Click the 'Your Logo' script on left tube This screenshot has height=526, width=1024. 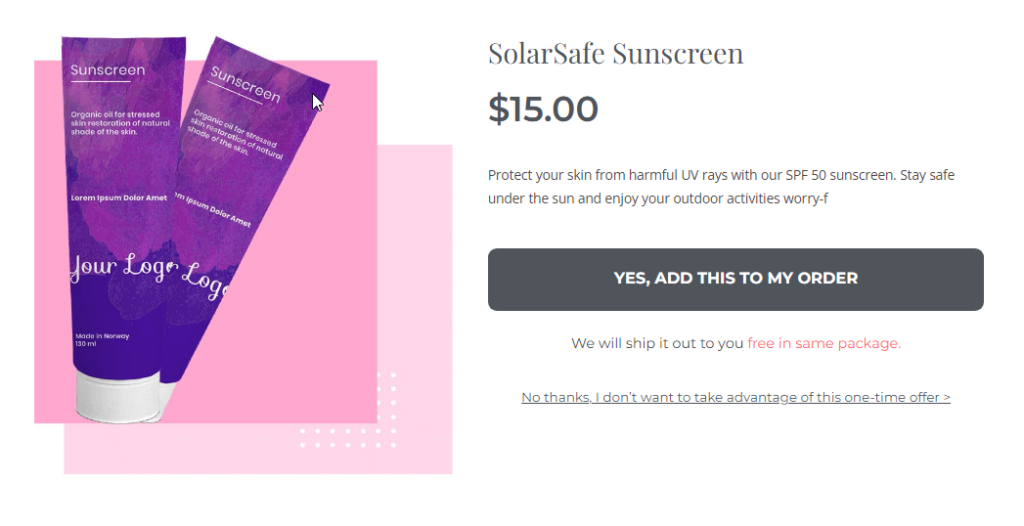[120, 268]
